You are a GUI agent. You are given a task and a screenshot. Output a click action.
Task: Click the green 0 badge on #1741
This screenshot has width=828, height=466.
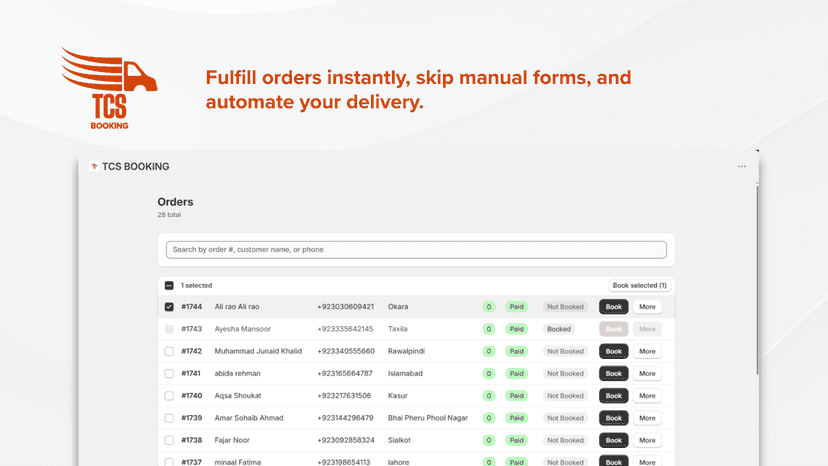coord(489,374)
